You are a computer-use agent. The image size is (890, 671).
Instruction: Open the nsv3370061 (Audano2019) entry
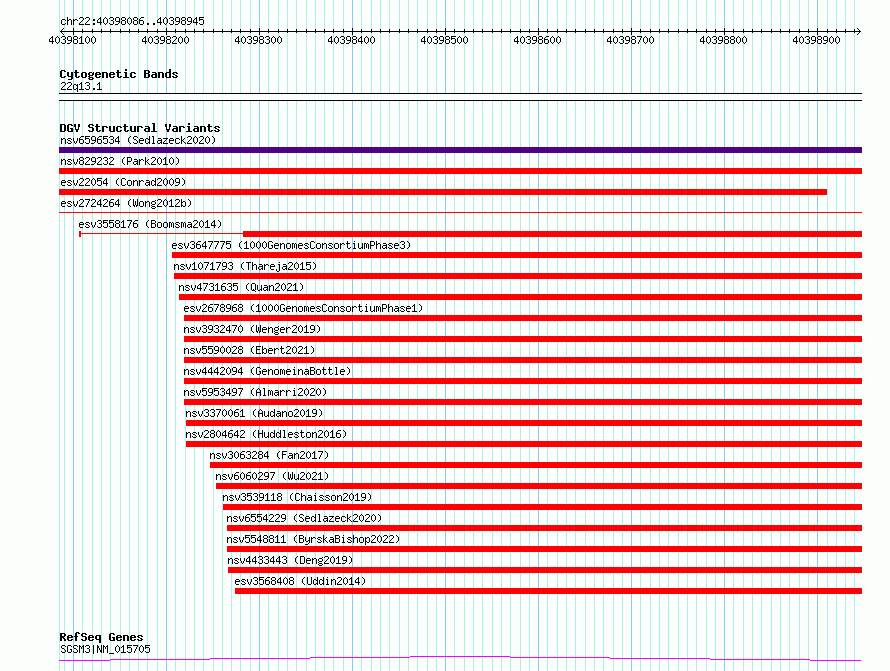click(254, 413)
